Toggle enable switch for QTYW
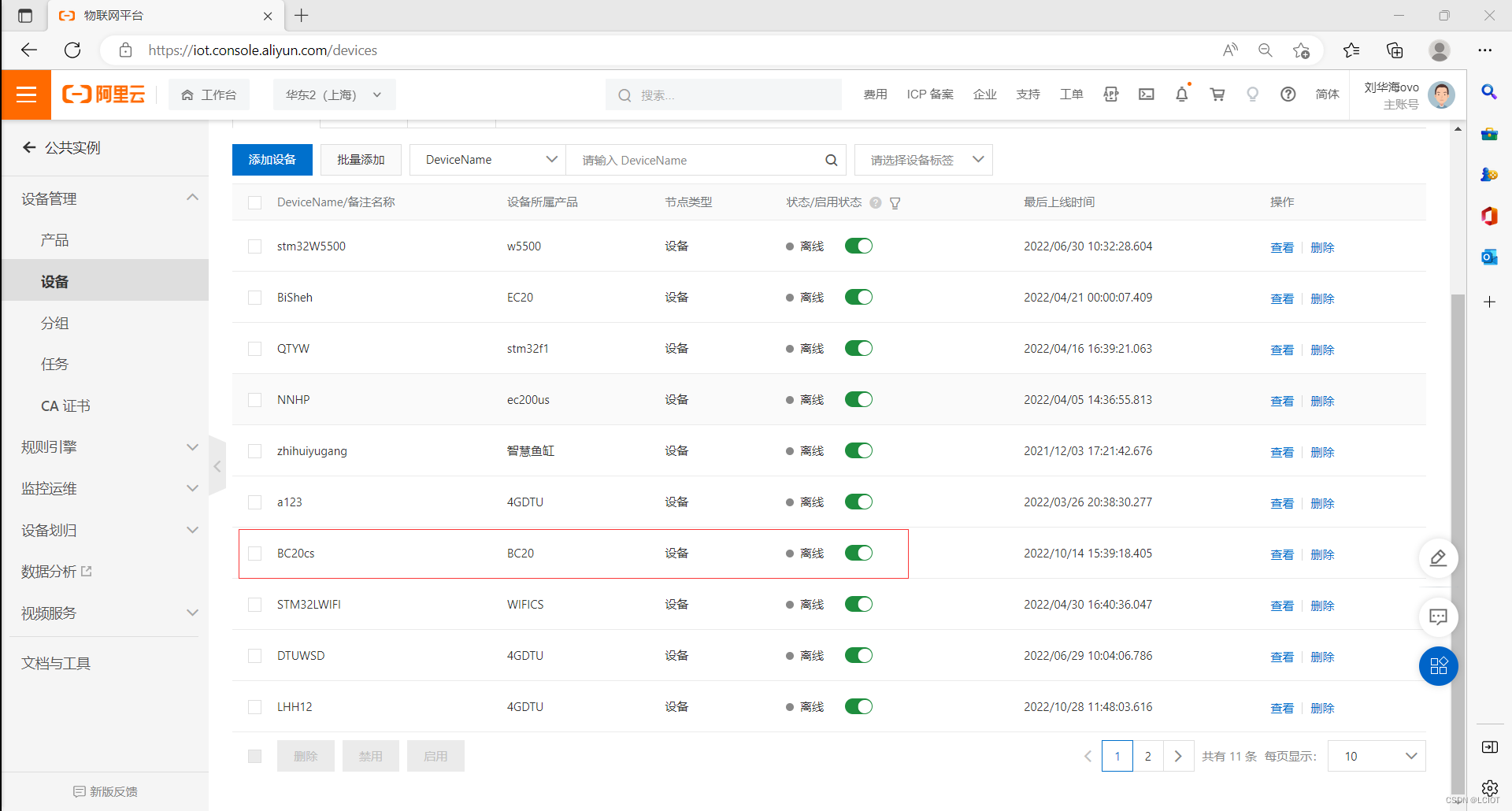This screenshot has width=1512, height=811. click(858, 348)
